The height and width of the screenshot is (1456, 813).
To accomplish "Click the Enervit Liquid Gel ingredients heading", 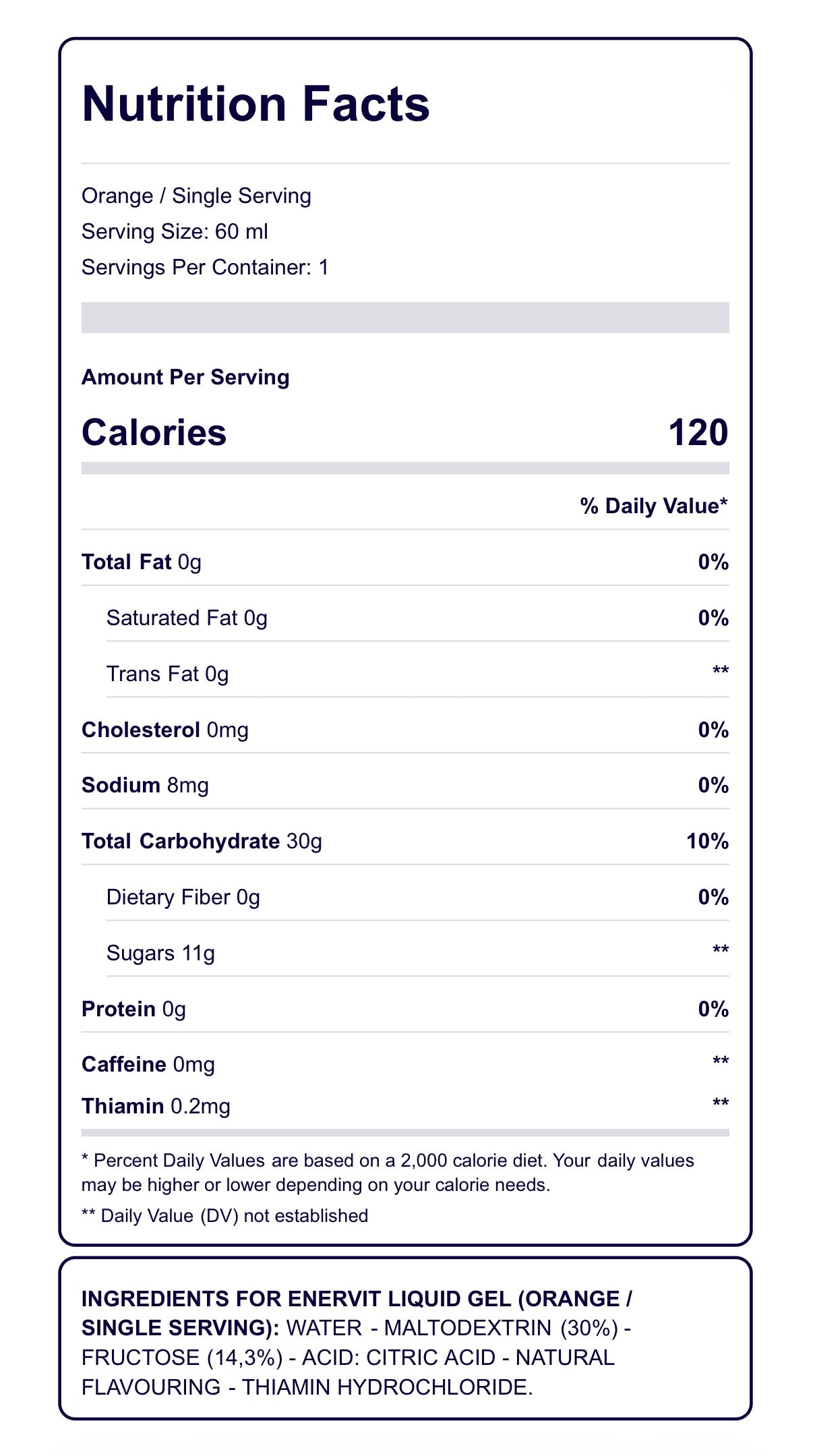I will 357,1313.
